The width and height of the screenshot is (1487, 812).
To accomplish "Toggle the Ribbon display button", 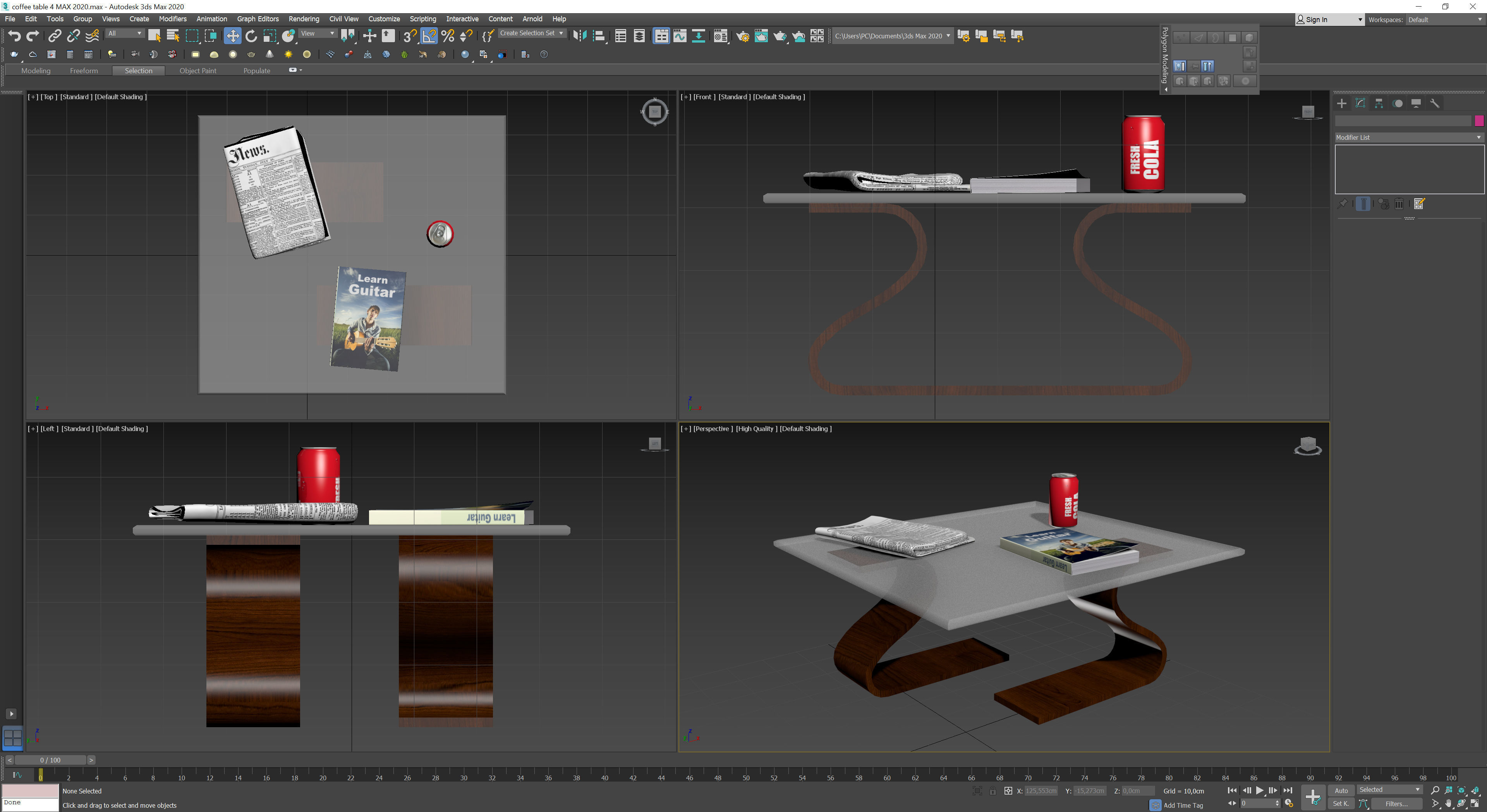I will coord(661,36).
